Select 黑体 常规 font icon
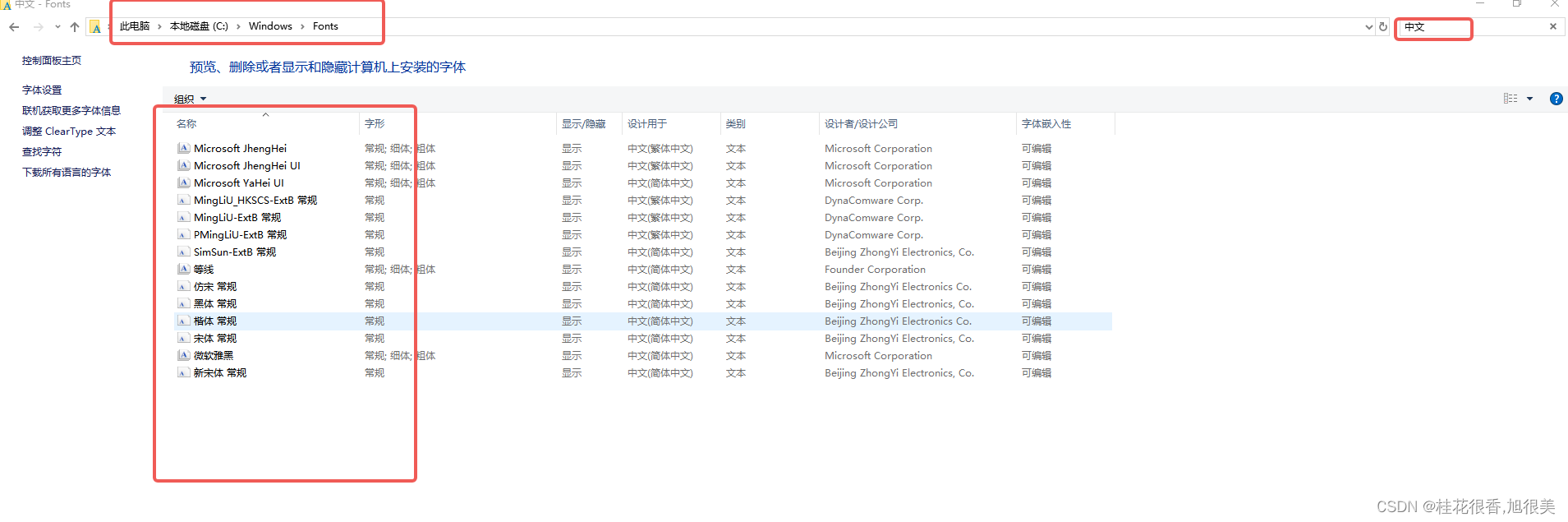This screenshot has width=1568, height=522. tap(184, 304)
